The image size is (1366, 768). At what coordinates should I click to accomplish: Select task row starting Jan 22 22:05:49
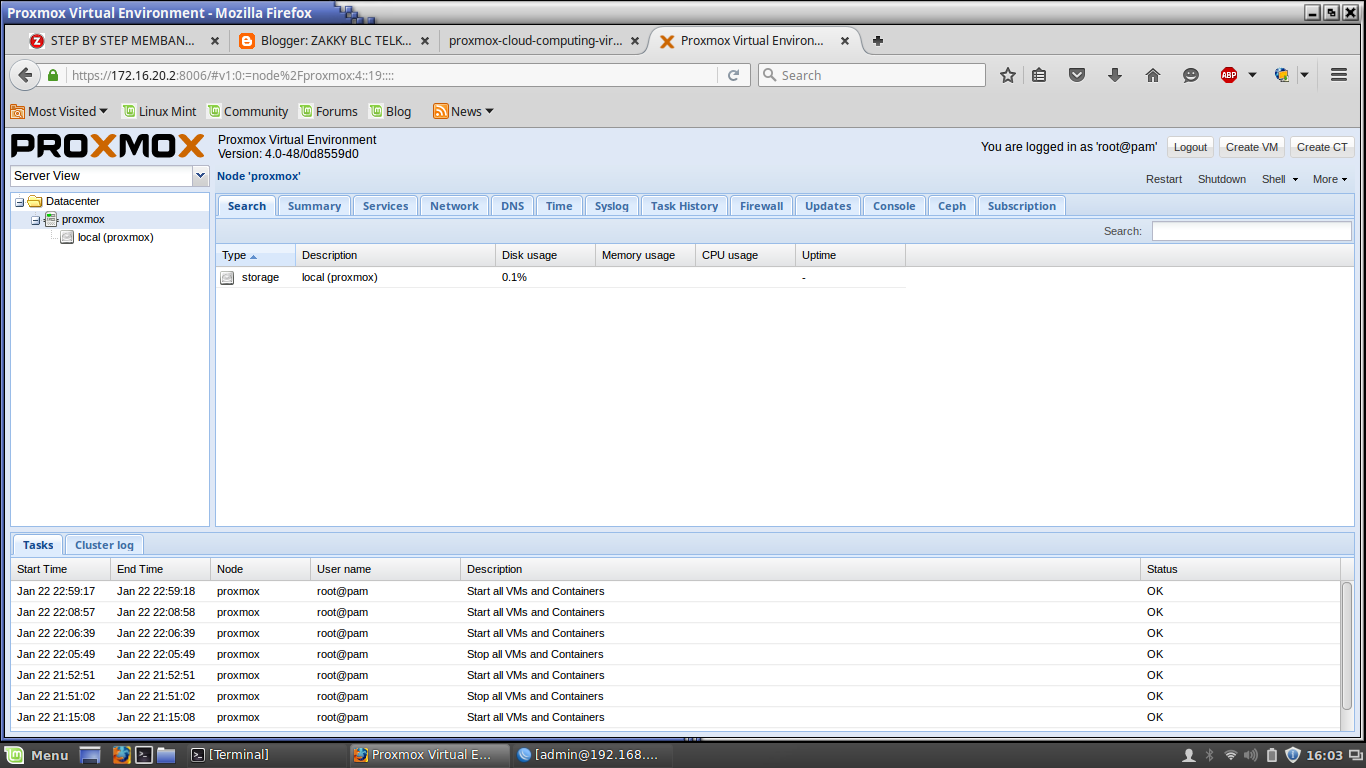coord(675,654)
